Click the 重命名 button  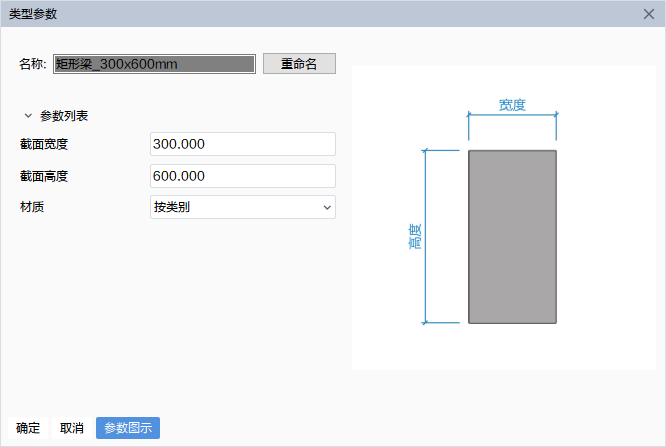[299, 64]
